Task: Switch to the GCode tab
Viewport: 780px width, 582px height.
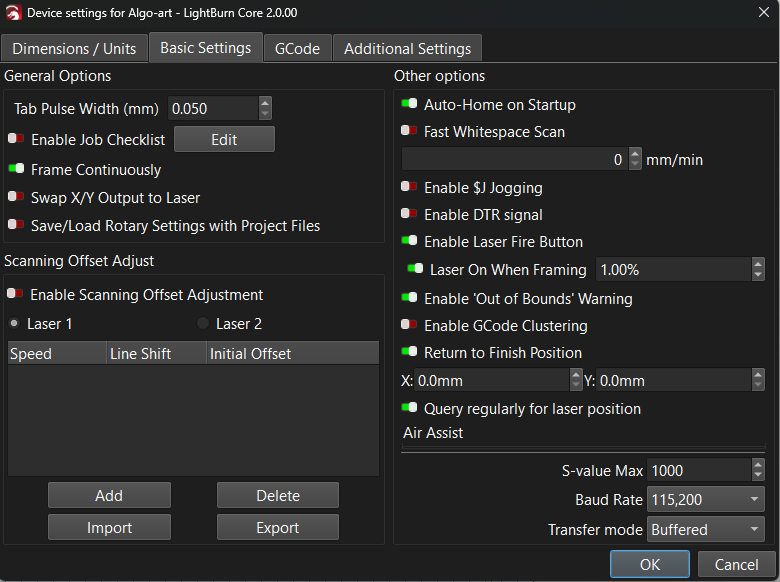Action: (x=297, y=48)
